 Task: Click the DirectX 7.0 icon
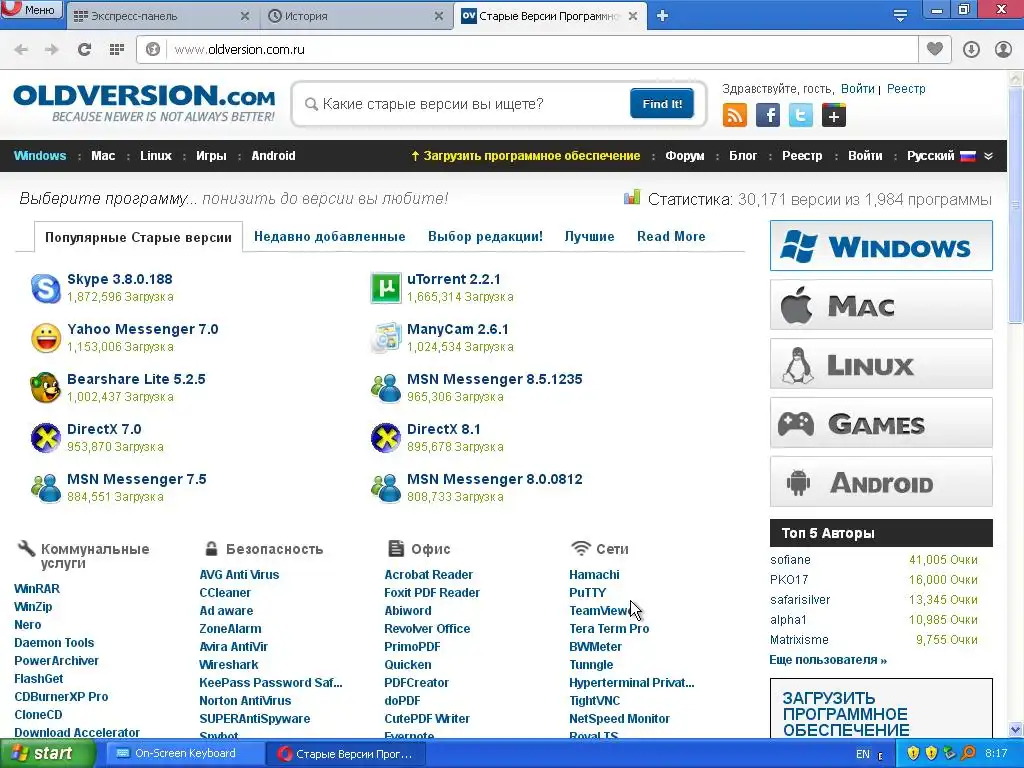coord(46,438)
